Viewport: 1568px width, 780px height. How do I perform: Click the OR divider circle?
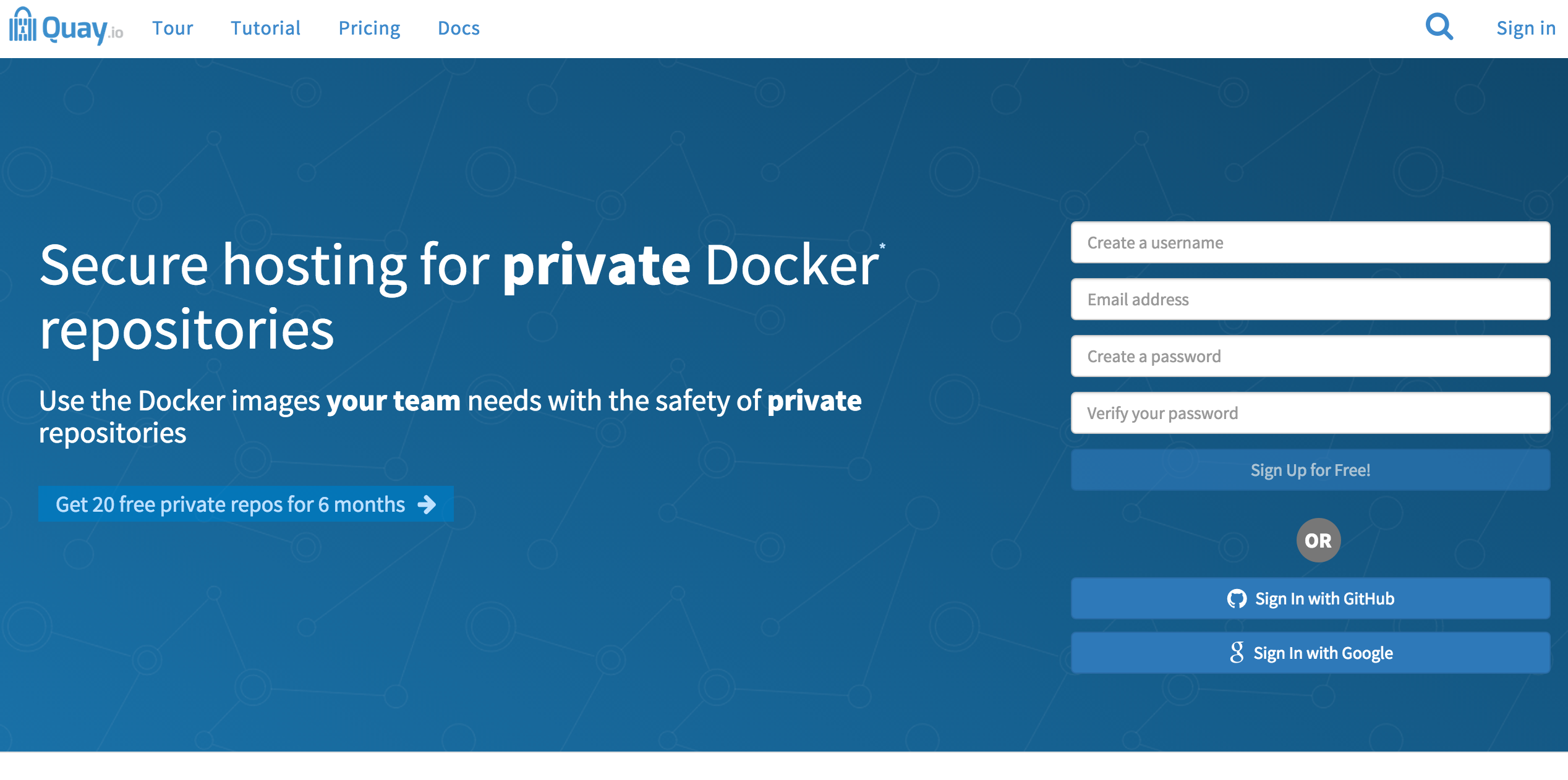point(1319,540)
